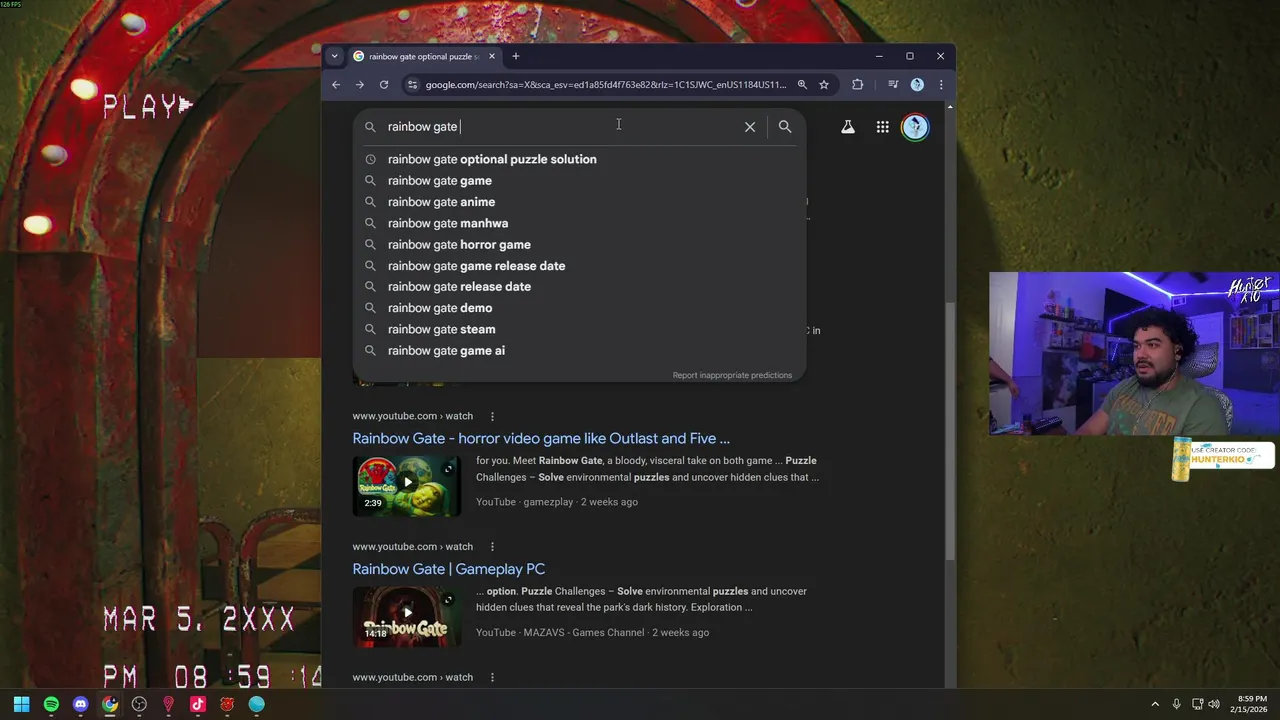Open Spotify from the taskbar
The height and width of the screenshot is (720, 1280).
coord(51,704)
